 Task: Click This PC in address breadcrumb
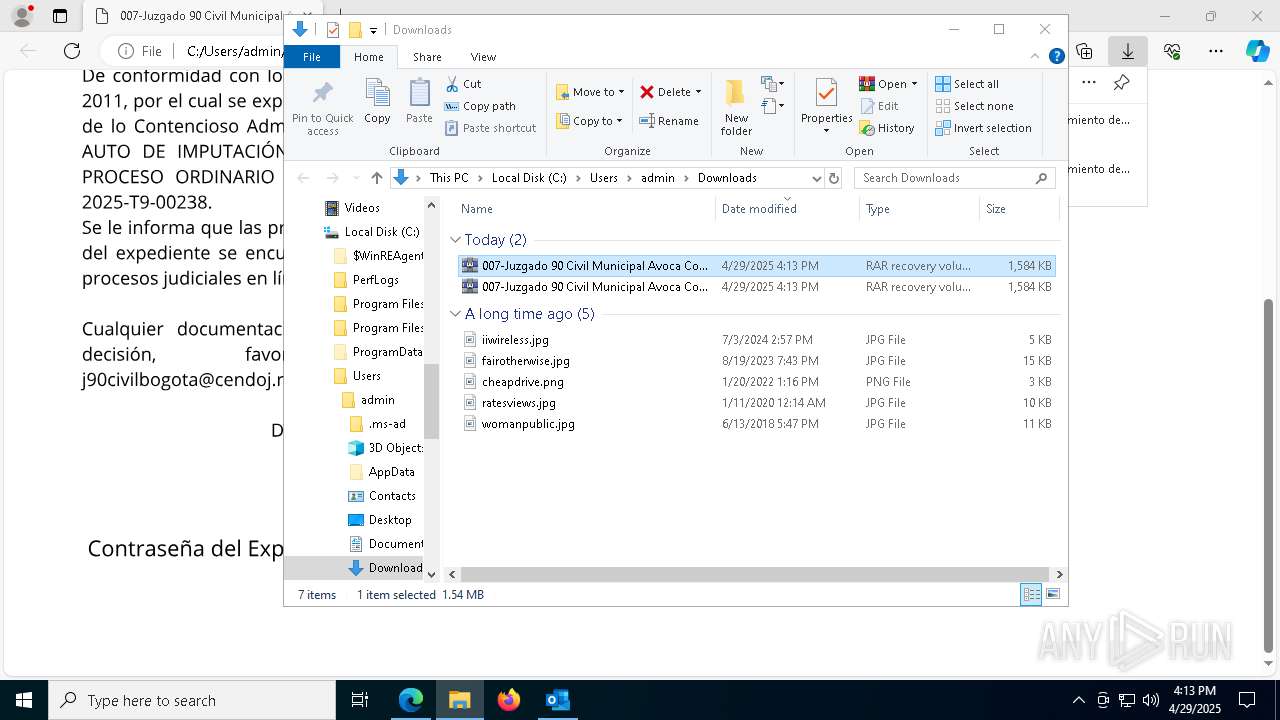(449, 178)
